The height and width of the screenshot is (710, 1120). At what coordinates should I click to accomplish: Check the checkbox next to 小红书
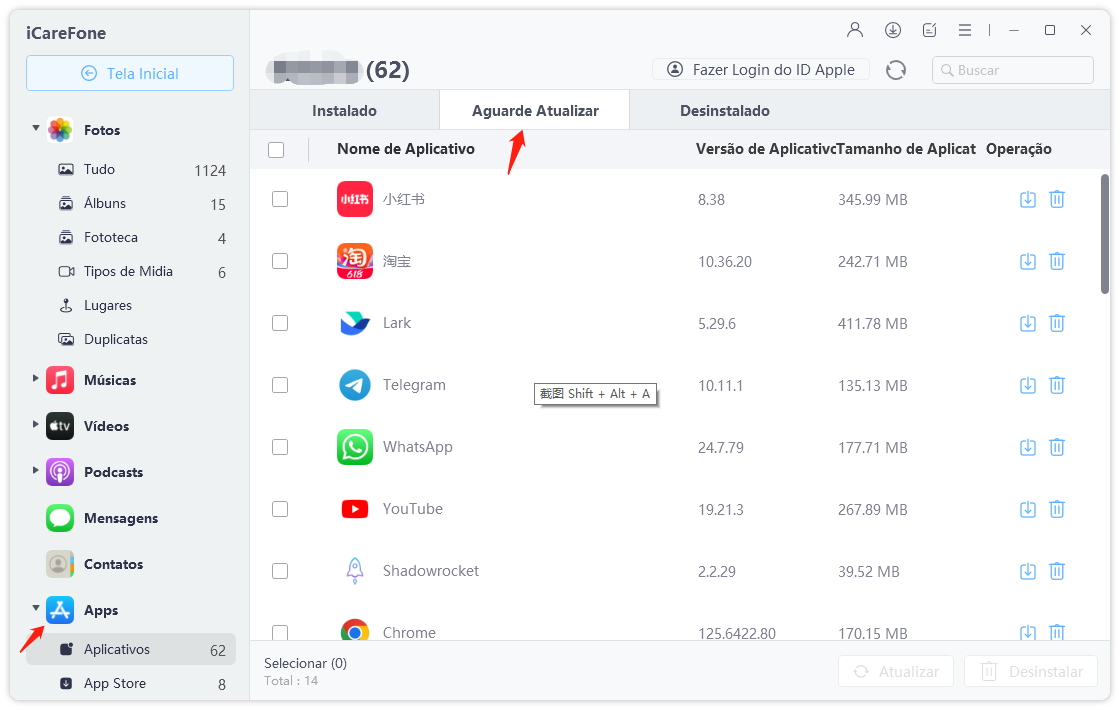pos(280,199)
